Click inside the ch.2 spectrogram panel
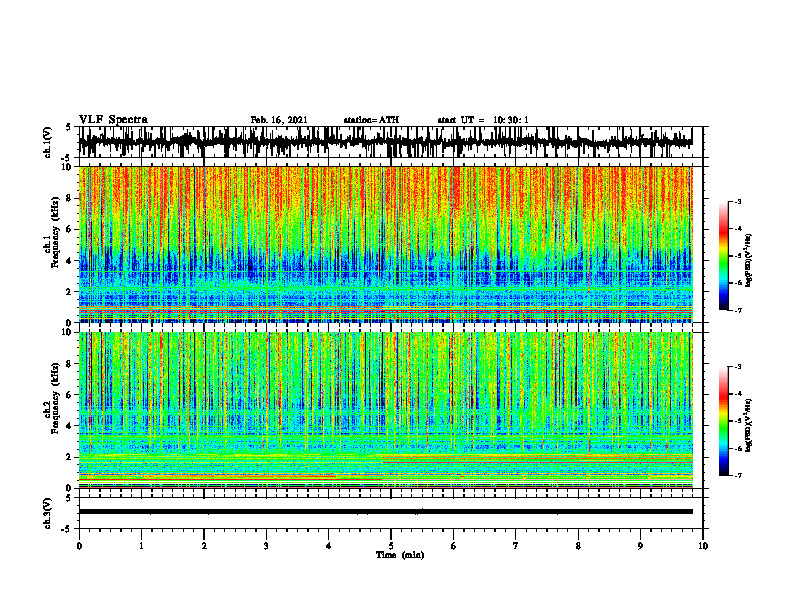This screenshot has width=792, height=612. click(x=385, y=410)
